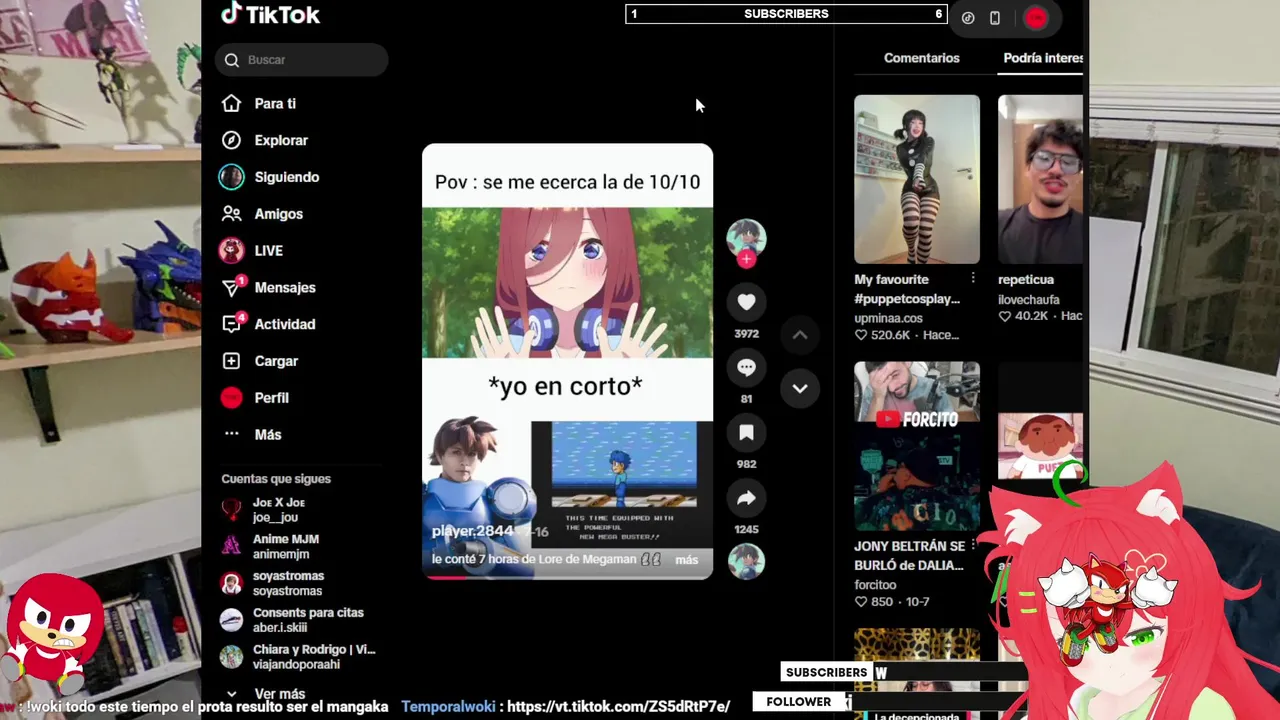
Task: Like the video with heart icon
Action: click(746, 302)
